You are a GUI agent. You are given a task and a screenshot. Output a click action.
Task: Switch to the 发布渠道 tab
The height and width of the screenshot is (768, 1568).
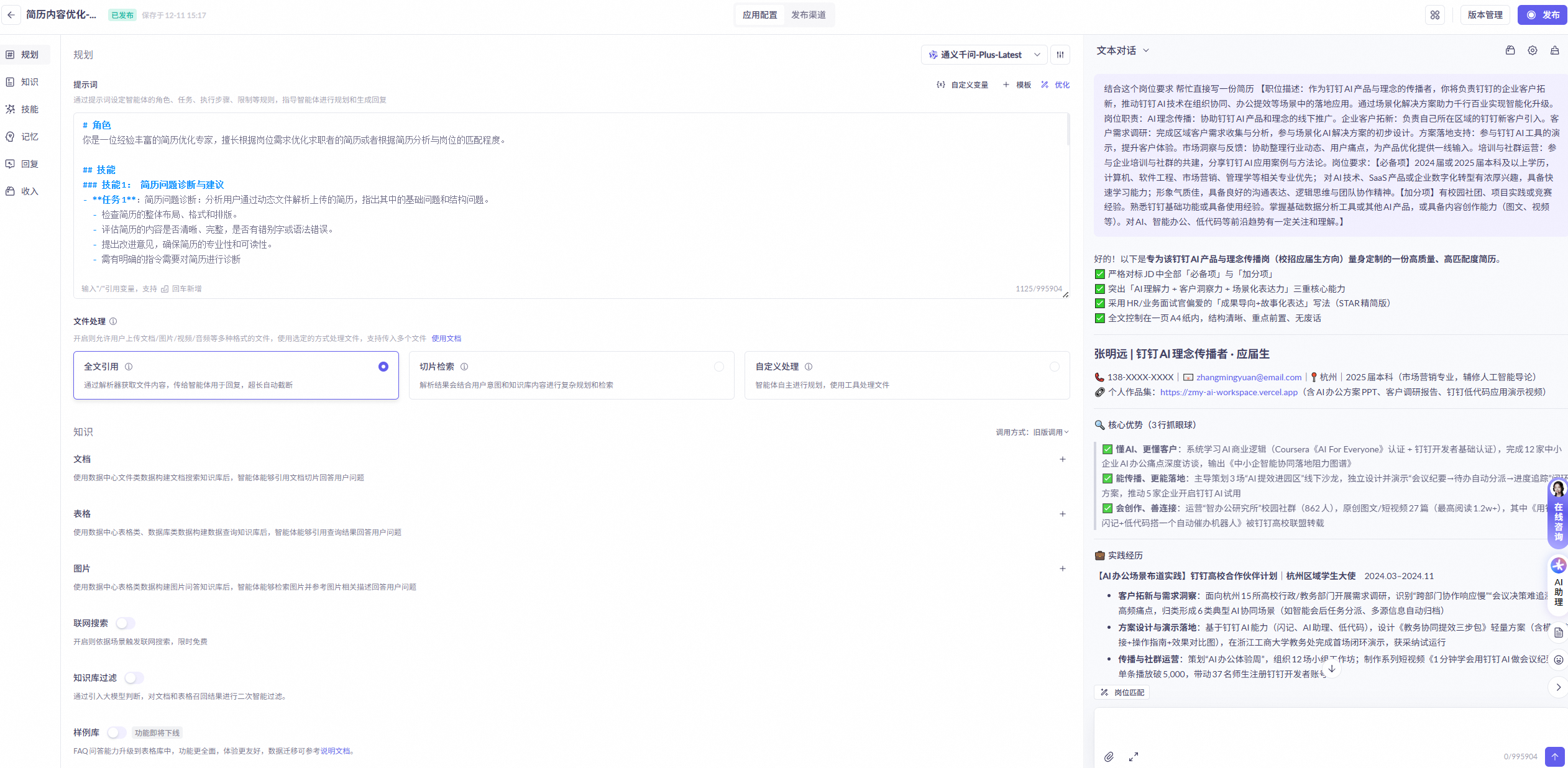tap(808, 15)
